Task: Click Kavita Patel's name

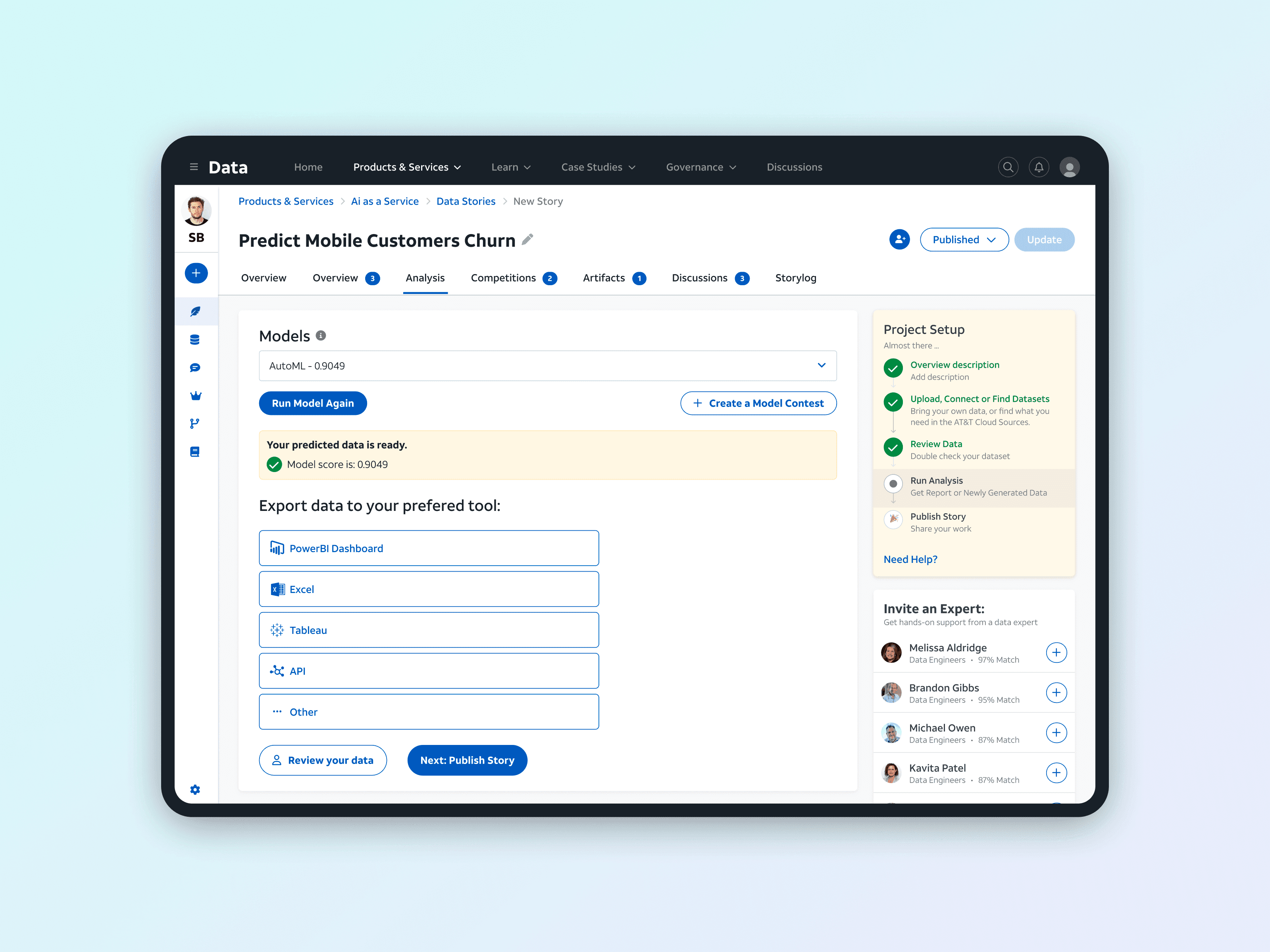Action: pyautogui.click(x=937, y=768)
